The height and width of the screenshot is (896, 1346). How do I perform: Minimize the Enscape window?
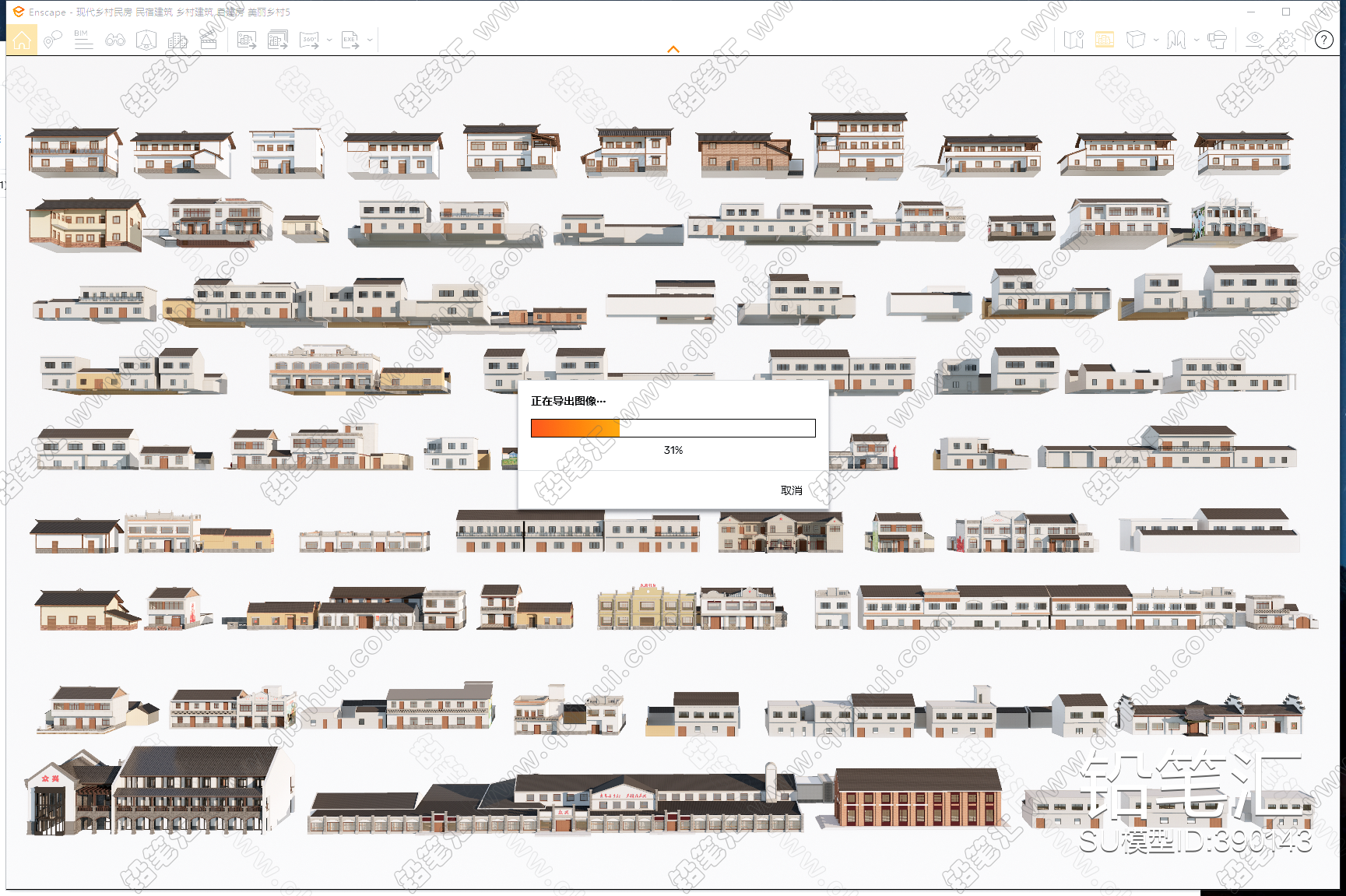point(1251,12)
